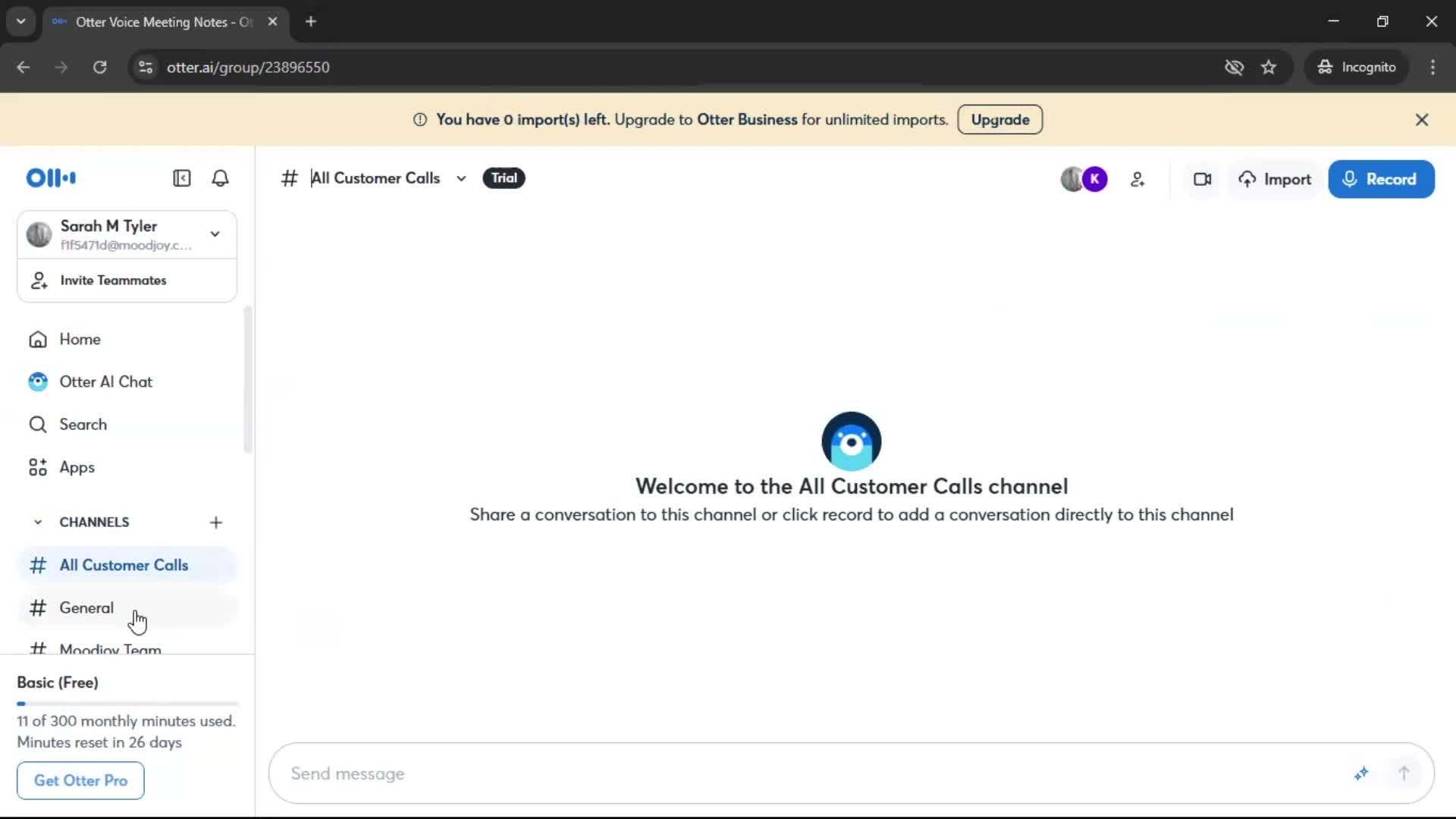Click the Trial badge

click(x=504, y=178)
